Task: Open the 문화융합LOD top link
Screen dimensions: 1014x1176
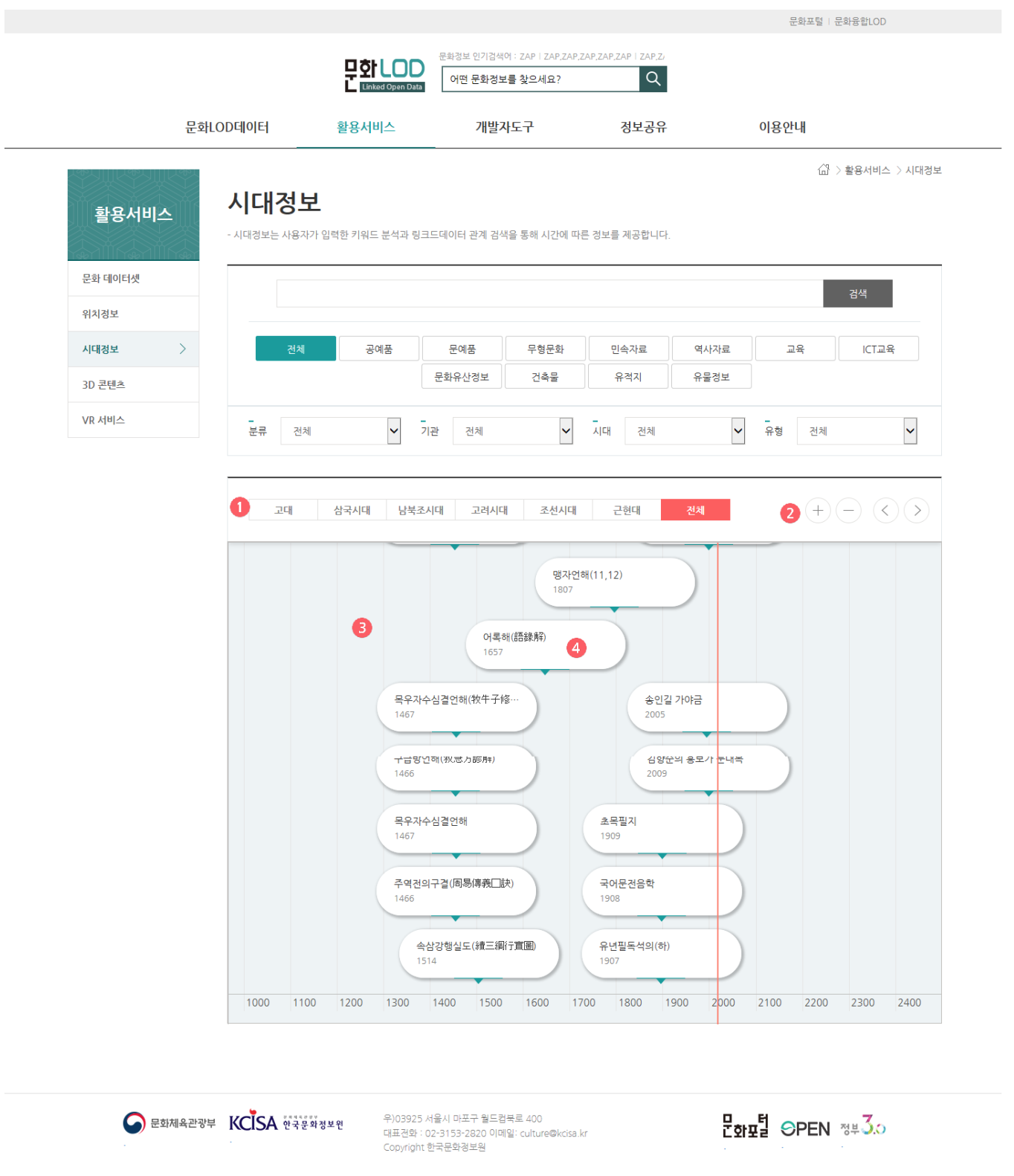Action: click(x=860, y=22)
